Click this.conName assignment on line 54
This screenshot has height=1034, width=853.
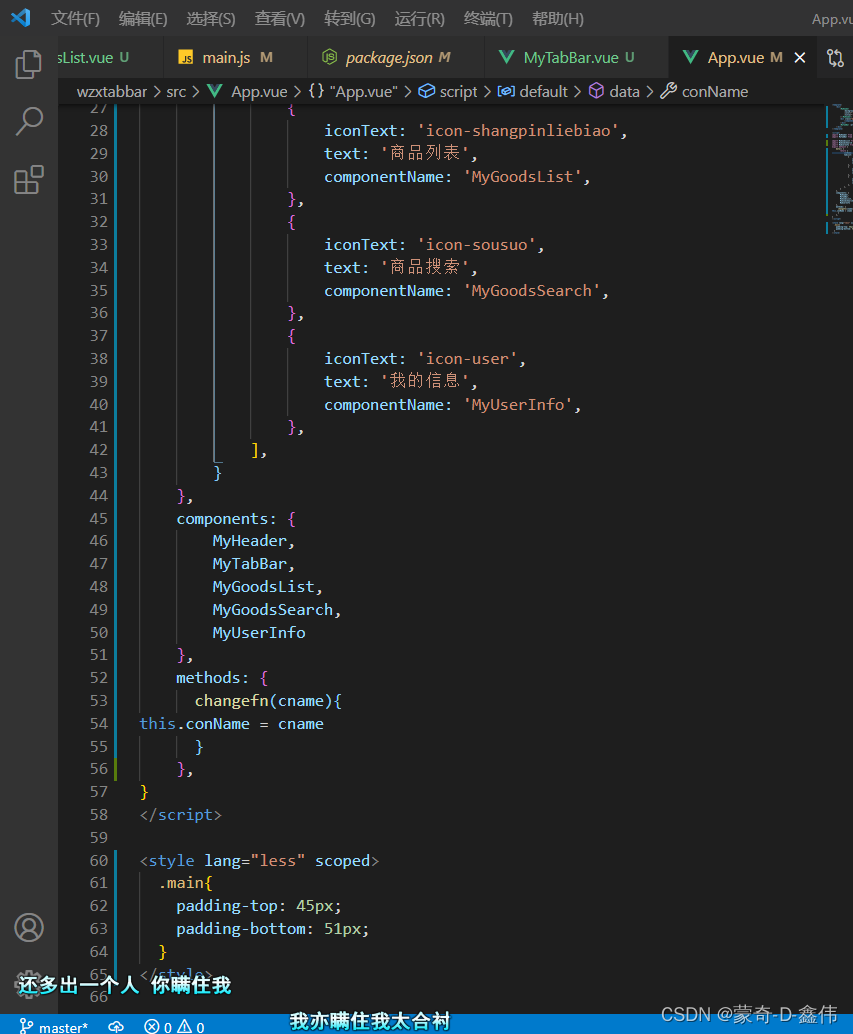pyautogui.click(x=231, y=724)
